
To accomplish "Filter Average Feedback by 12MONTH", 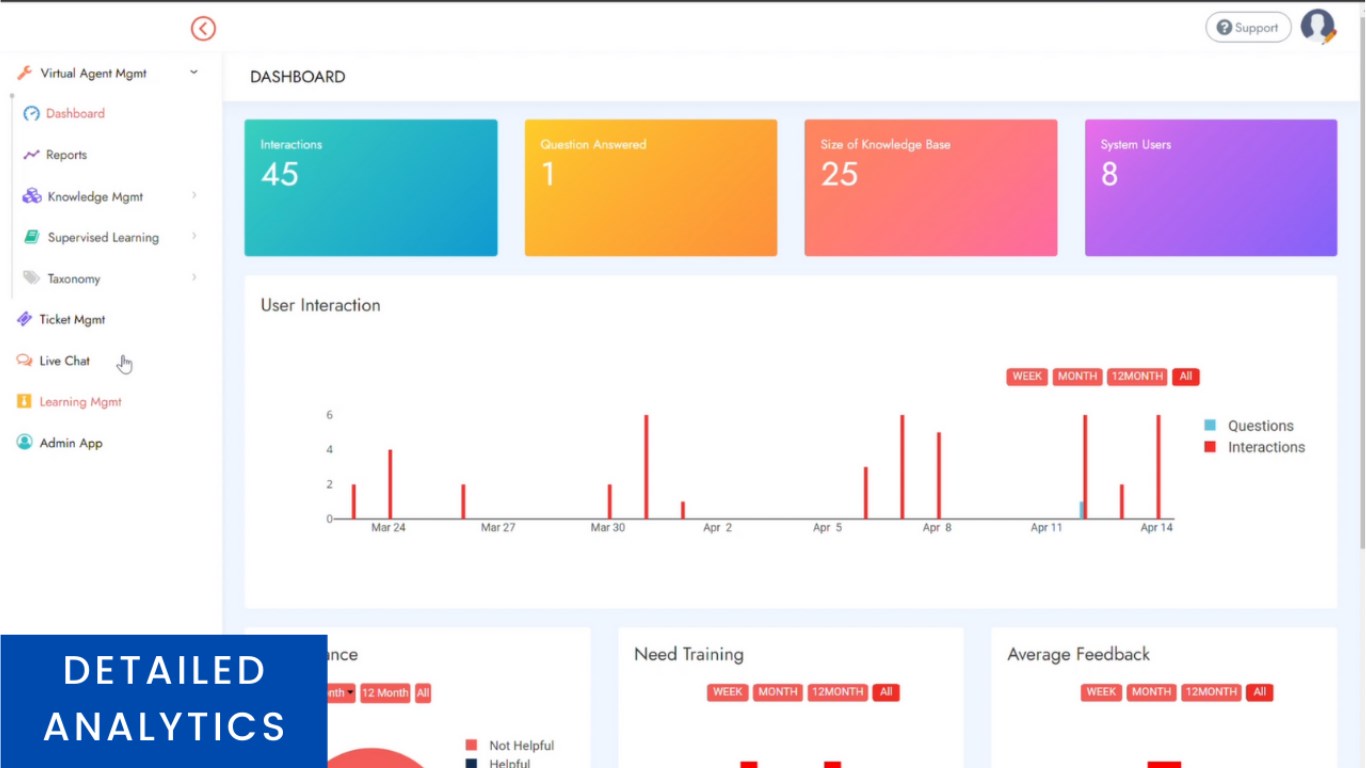I will coord(1211,692).
